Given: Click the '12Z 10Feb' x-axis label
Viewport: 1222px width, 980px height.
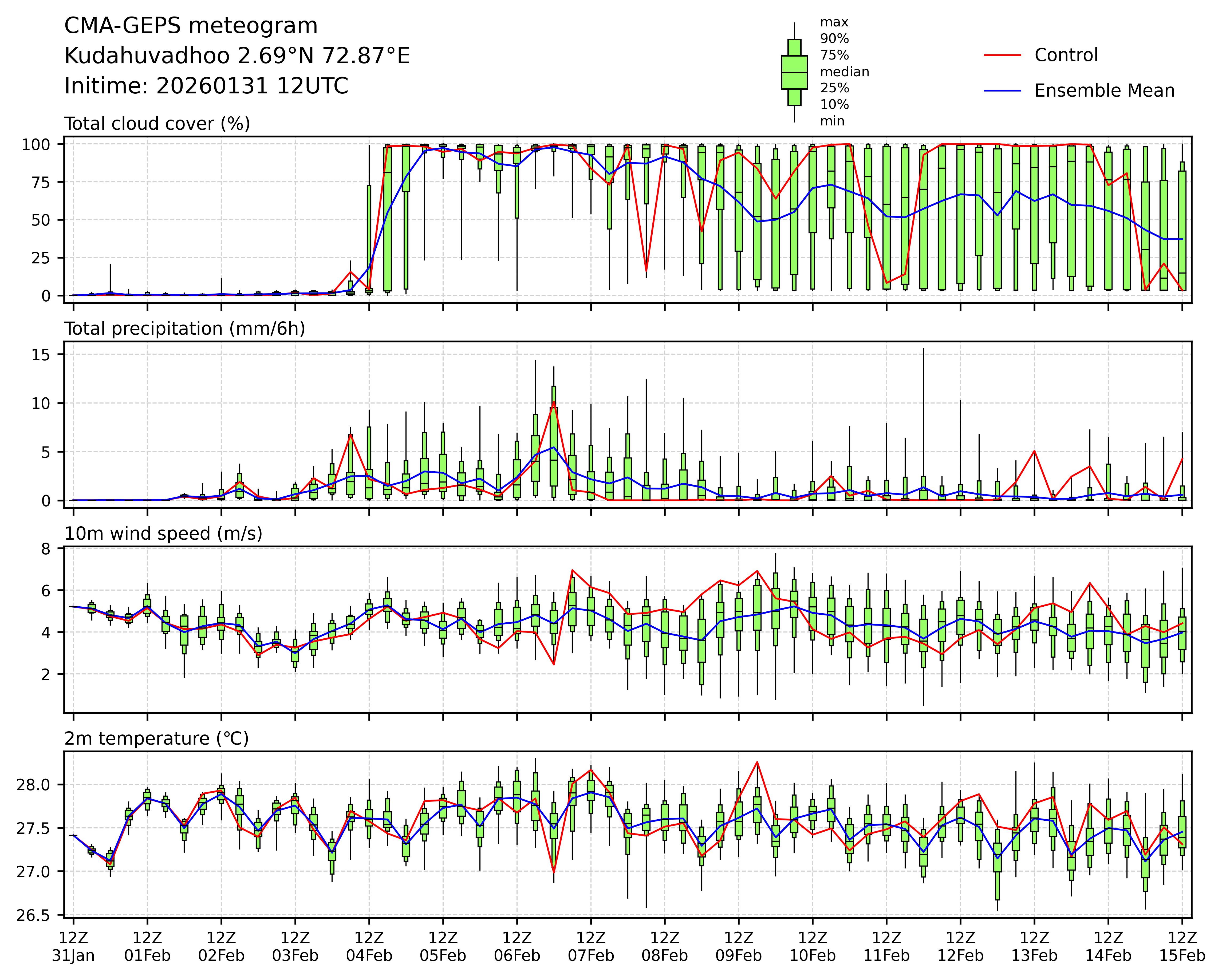Looking at the screenshot, I should click(812, 946).
